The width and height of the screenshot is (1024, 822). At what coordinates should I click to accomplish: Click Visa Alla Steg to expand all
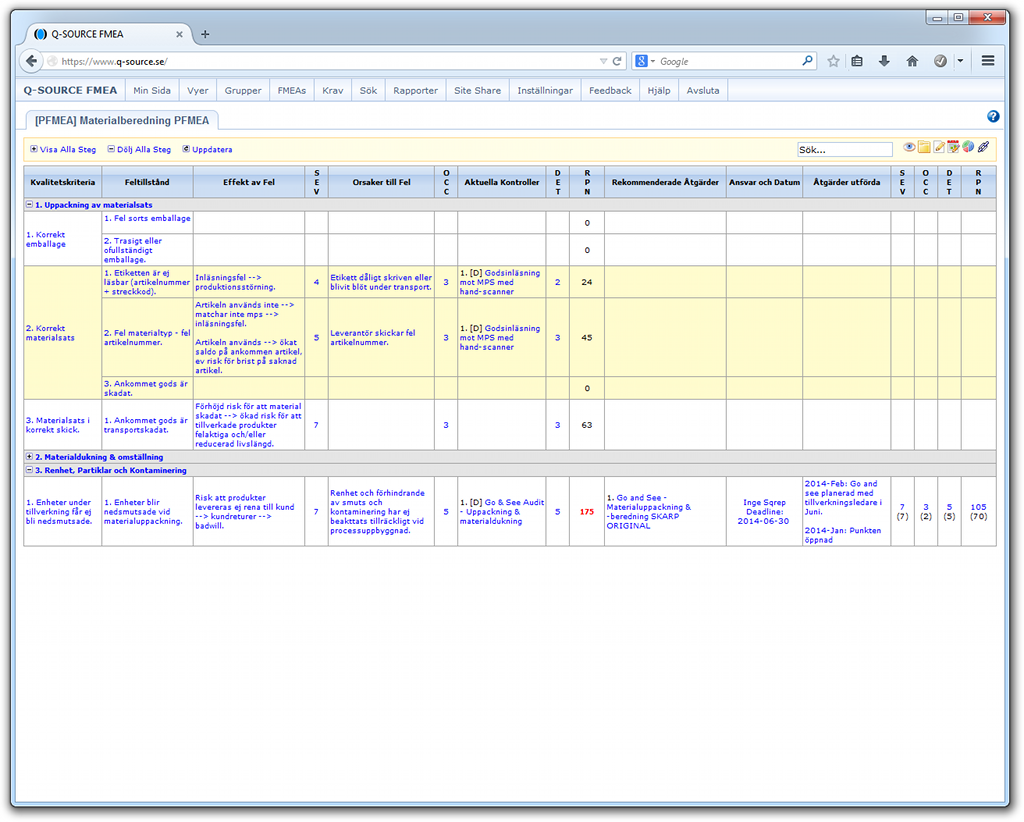(x=63, y=150)
